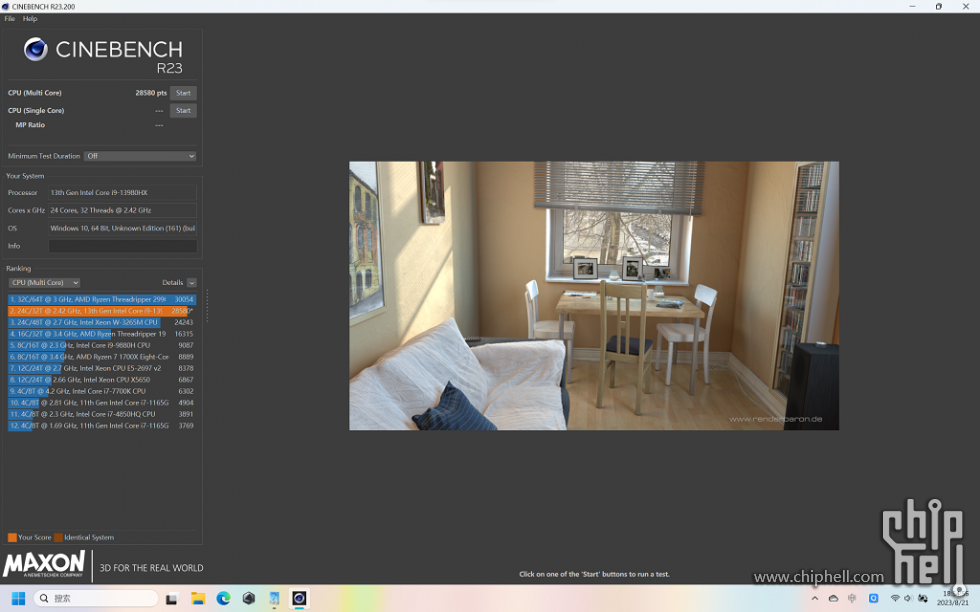Open Wi-Fi network settings in tray
The image size is (980, 612).
[895, 599]
